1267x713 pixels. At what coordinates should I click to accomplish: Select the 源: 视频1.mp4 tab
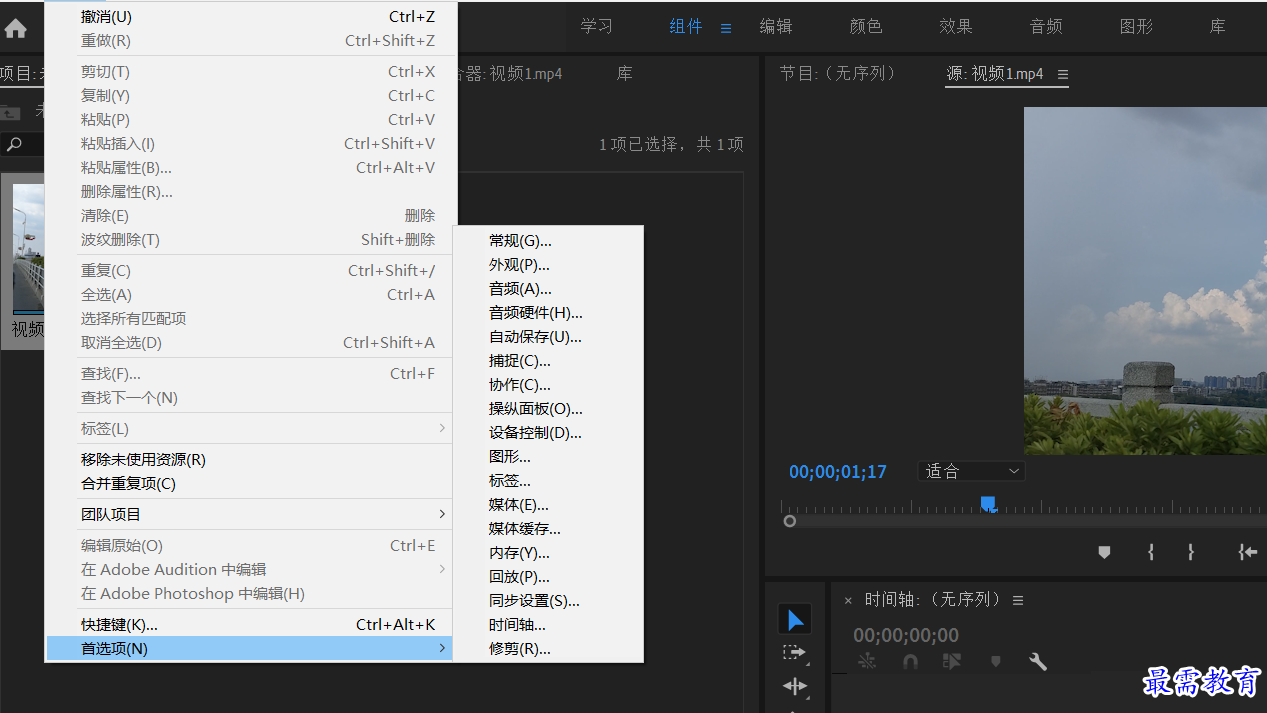(995, 73)
